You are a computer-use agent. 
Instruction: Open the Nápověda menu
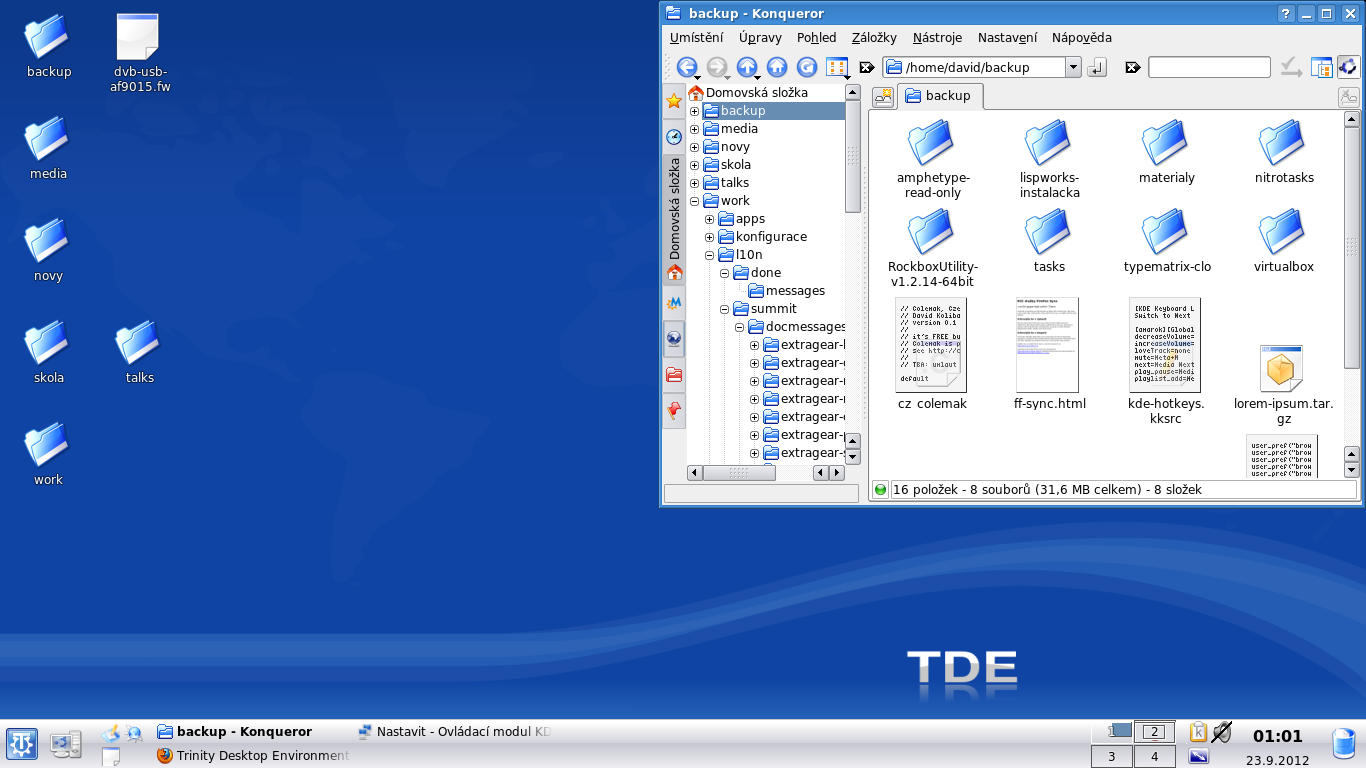1081,38
